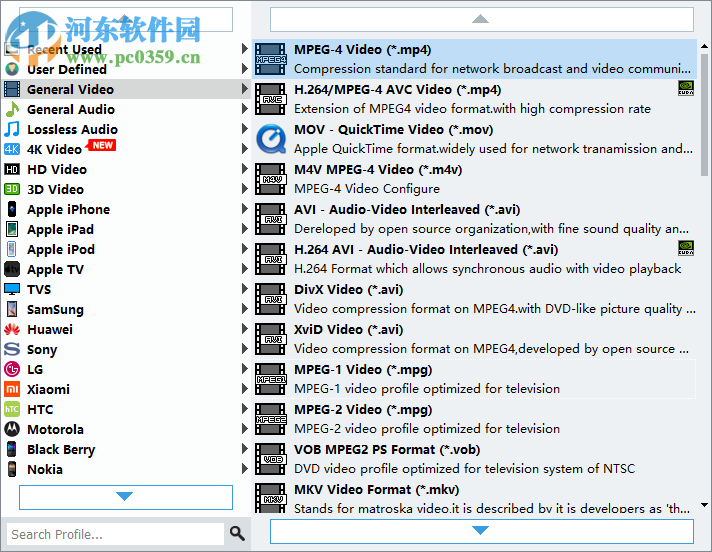712x552 pixels.
Task: Select XviD Video (*.avi) format
Action: (x=475, y=339)
